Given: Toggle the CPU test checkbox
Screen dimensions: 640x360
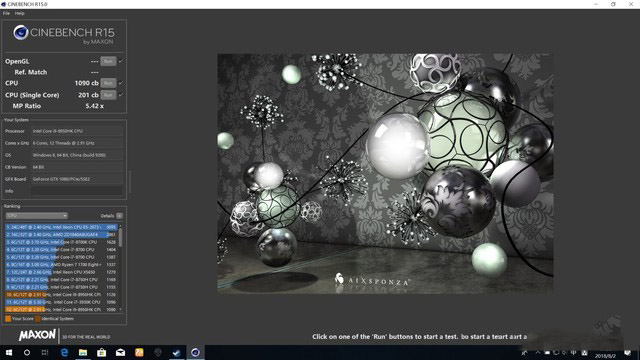Looking at the screenshot, I should point(121,83).
